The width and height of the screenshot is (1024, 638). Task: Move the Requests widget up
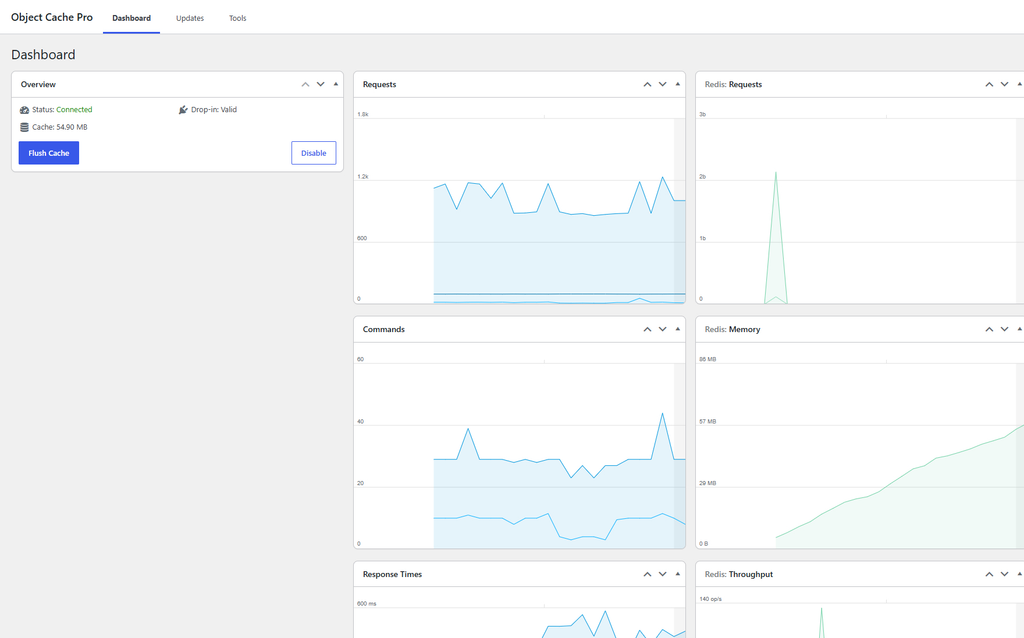point(647,84)
